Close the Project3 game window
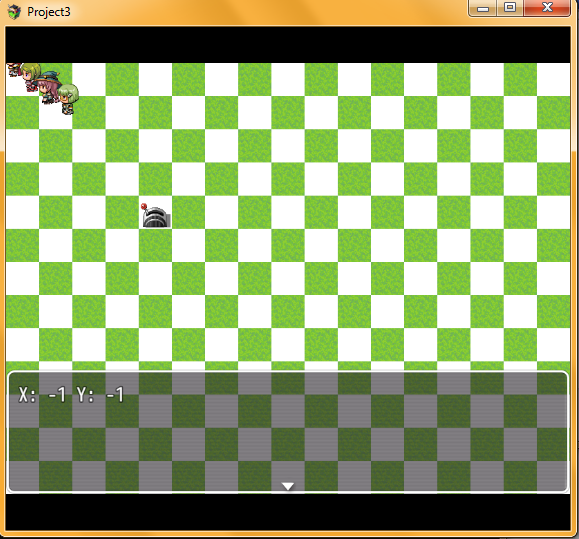Image resolution: width=579 pixels, height=539 pixels. click(547, 8)
